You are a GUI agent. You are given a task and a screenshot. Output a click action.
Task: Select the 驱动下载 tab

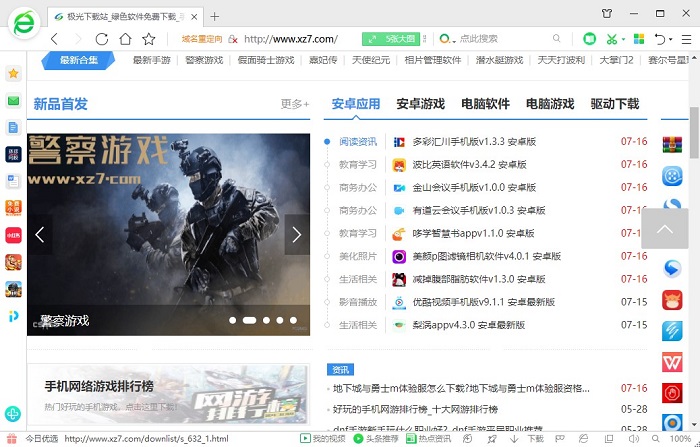(x=615, y=104)
